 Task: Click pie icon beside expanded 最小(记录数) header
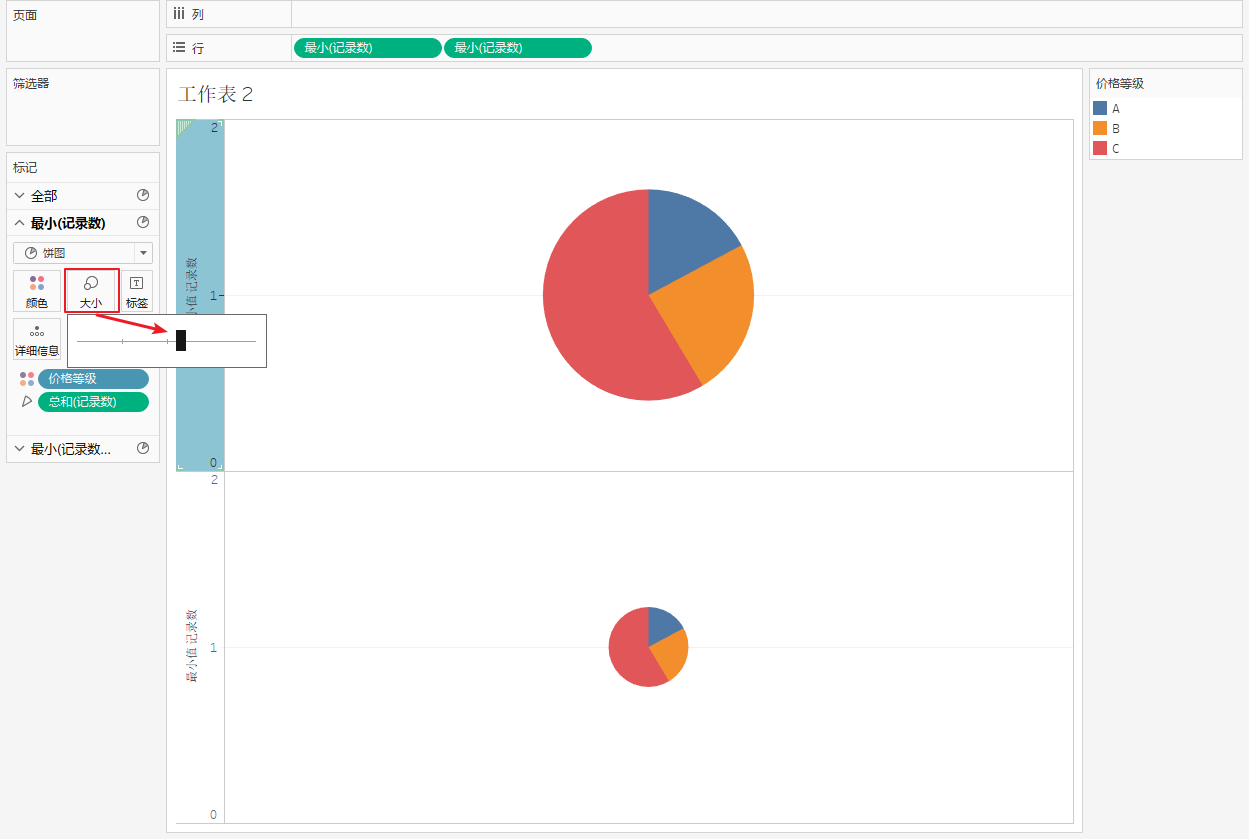(x=143, y=223)
